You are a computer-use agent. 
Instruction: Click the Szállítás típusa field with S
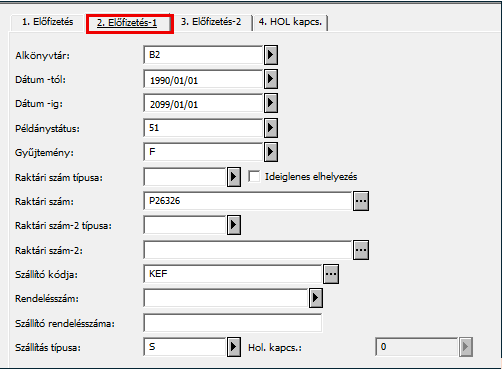coord(185,347)
